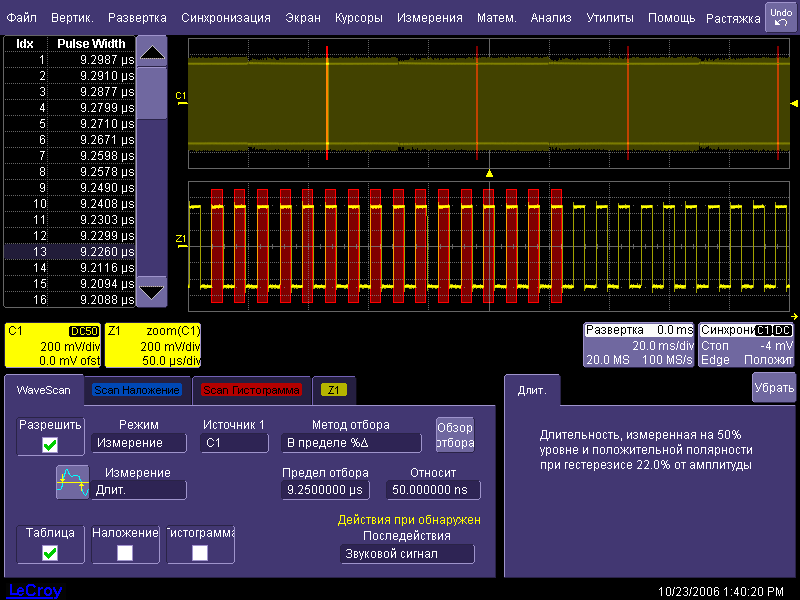Image resolution: width=800 pixels, height=600 pixels.
Task: Click the measurement waveform icon button
Action: 72,481
